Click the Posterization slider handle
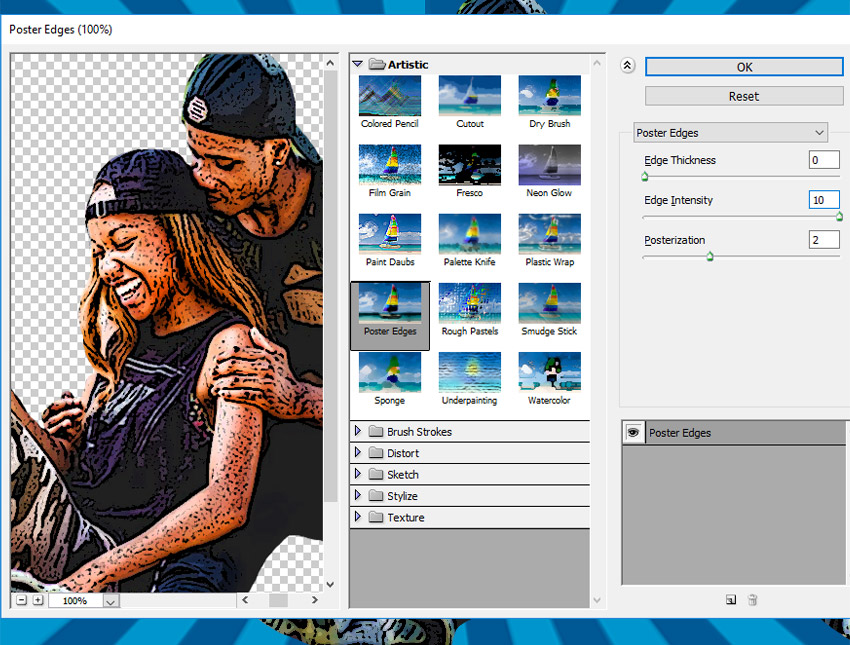 click(x=710, y=257)
